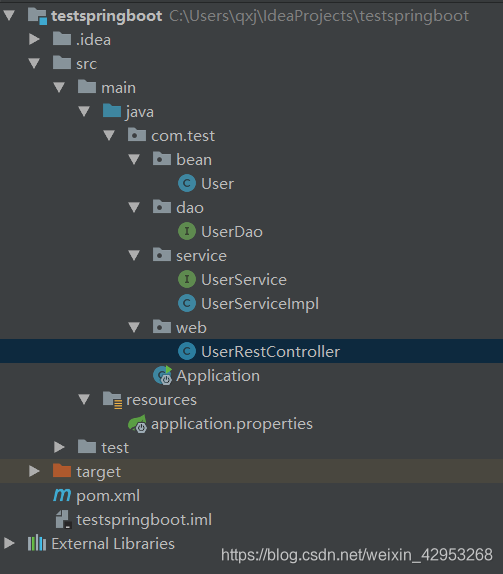Collapse the bean package arrow
Viewport: 503px width, 574px height.
click(x=134, y=159)
